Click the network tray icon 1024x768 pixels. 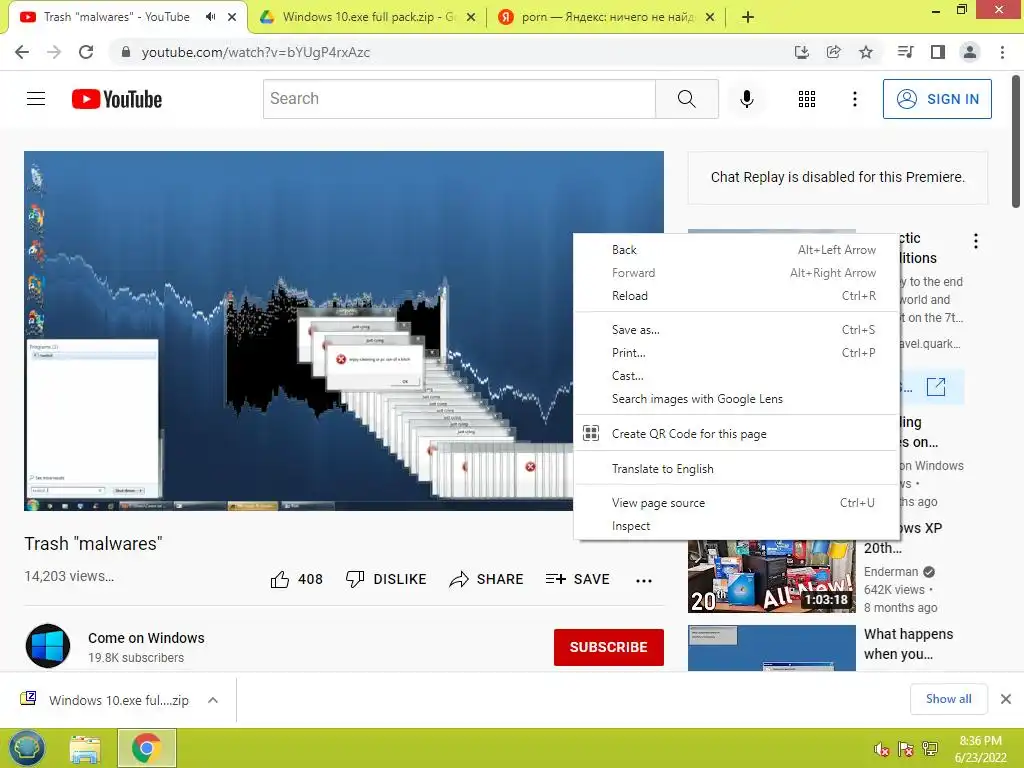[930, 749]
